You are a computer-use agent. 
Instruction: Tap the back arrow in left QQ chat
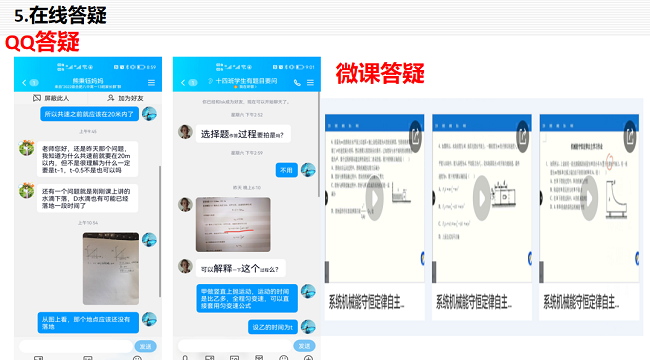coord(24,83)
